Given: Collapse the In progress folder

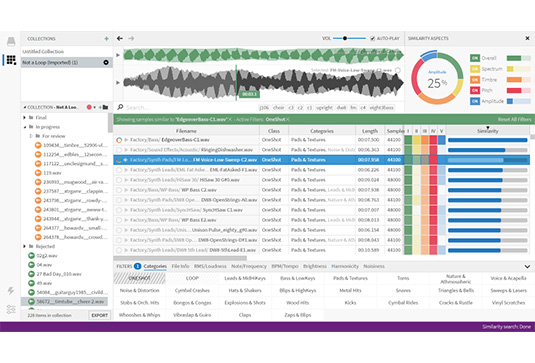Looking at the screenshot, I should click(25, 127).
